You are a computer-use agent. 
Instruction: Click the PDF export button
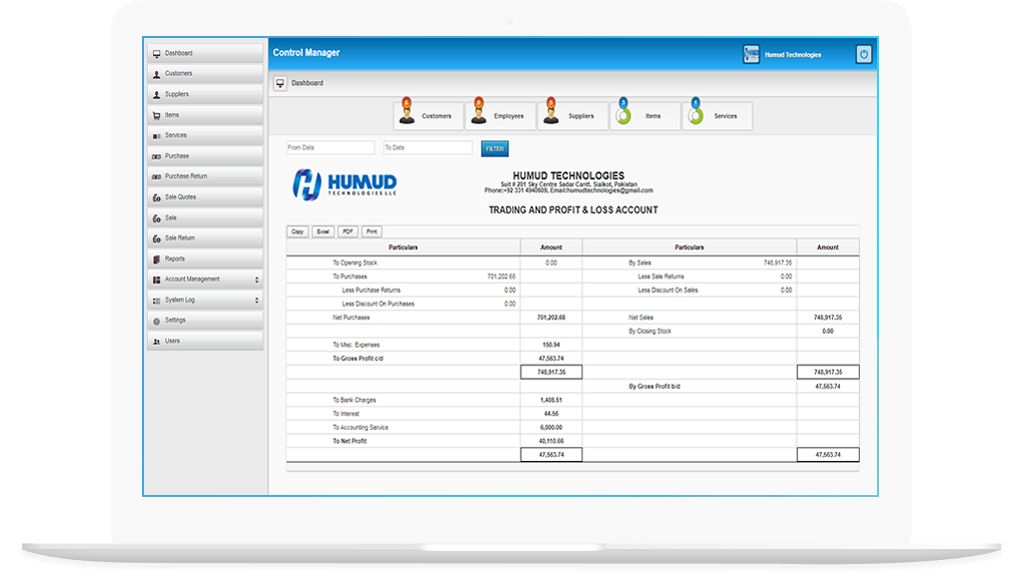coord(347,231)
